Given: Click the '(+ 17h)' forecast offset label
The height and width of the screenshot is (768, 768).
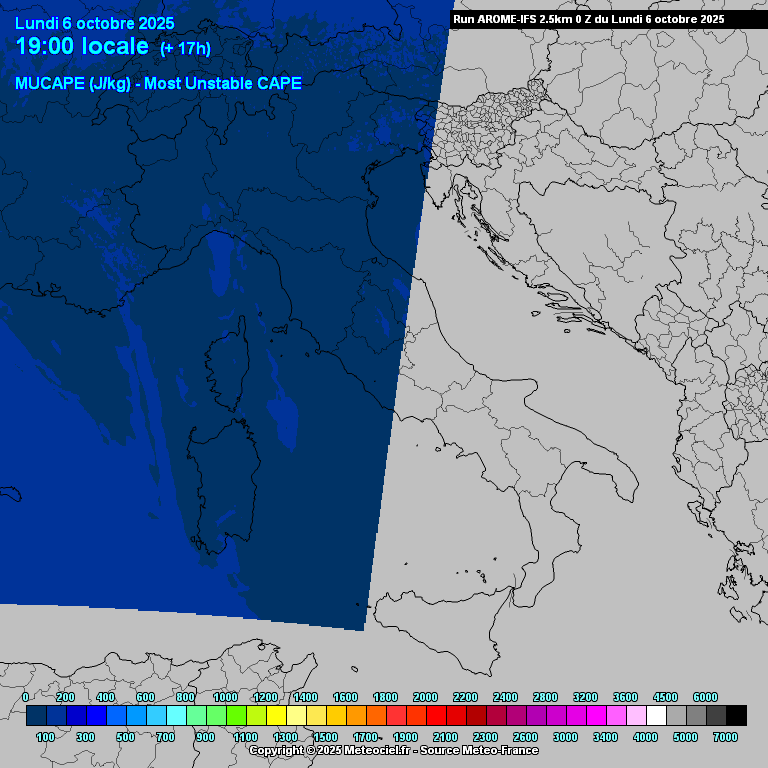Looking at the screenshot, I should click(x=185, y=48).
